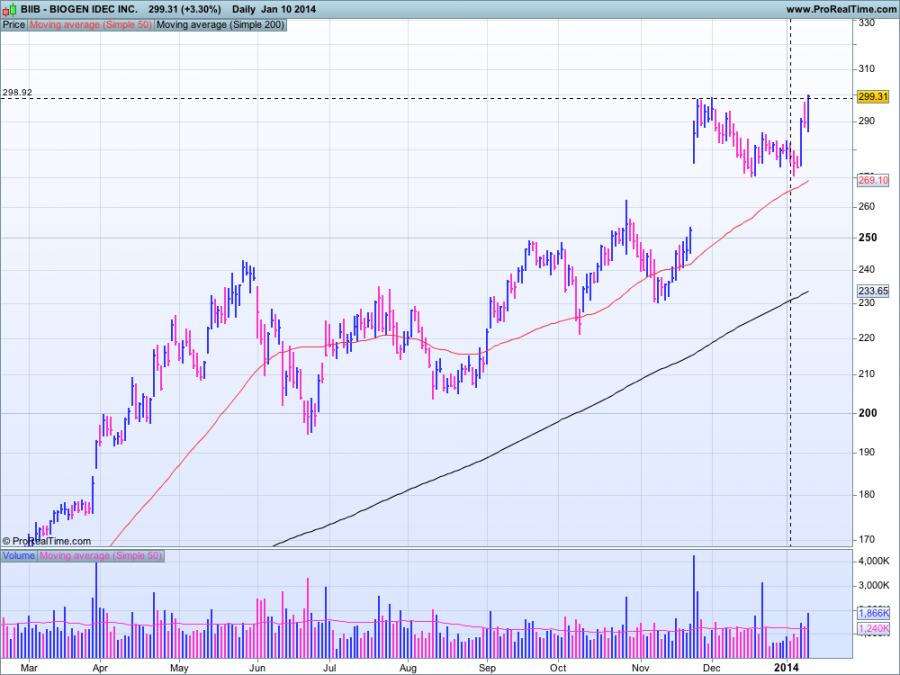Viewport: 900px width, 675px height.
Task: Select the volume Moving average (Simple 50) label
Action: (100, 556)
